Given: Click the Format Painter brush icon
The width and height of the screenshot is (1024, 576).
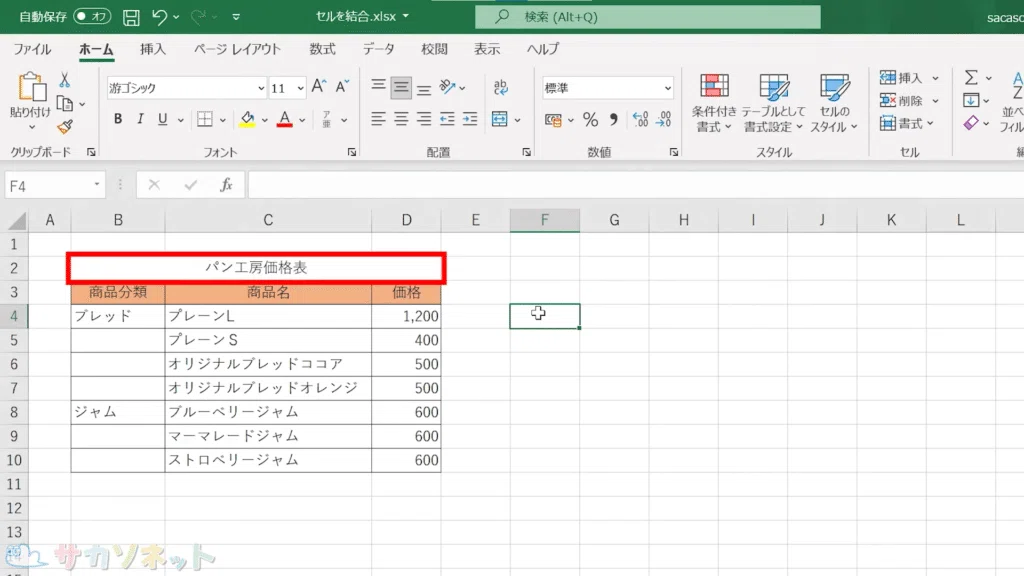Looking at the screenshot, I should tap(64, 127).
